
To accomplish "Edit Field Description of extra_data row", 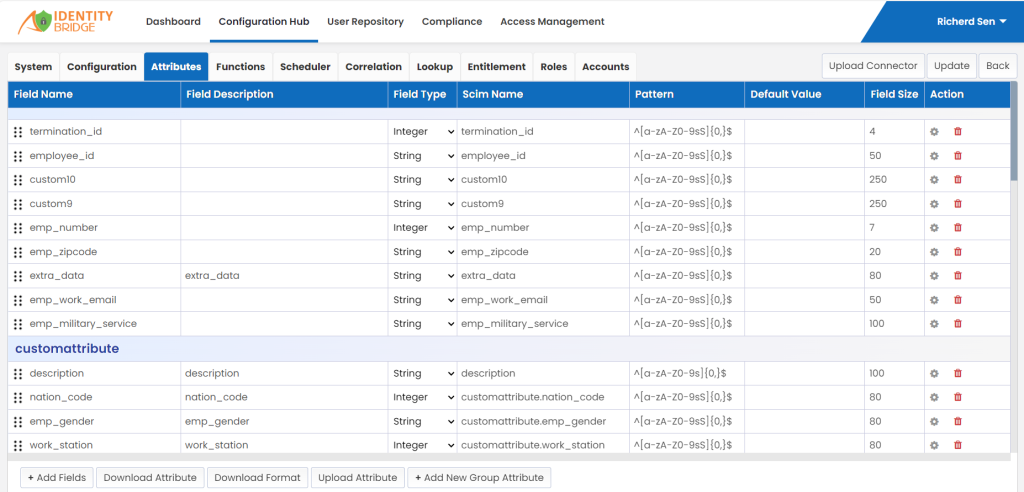I will pyautogui.click(x=283, y=276).
